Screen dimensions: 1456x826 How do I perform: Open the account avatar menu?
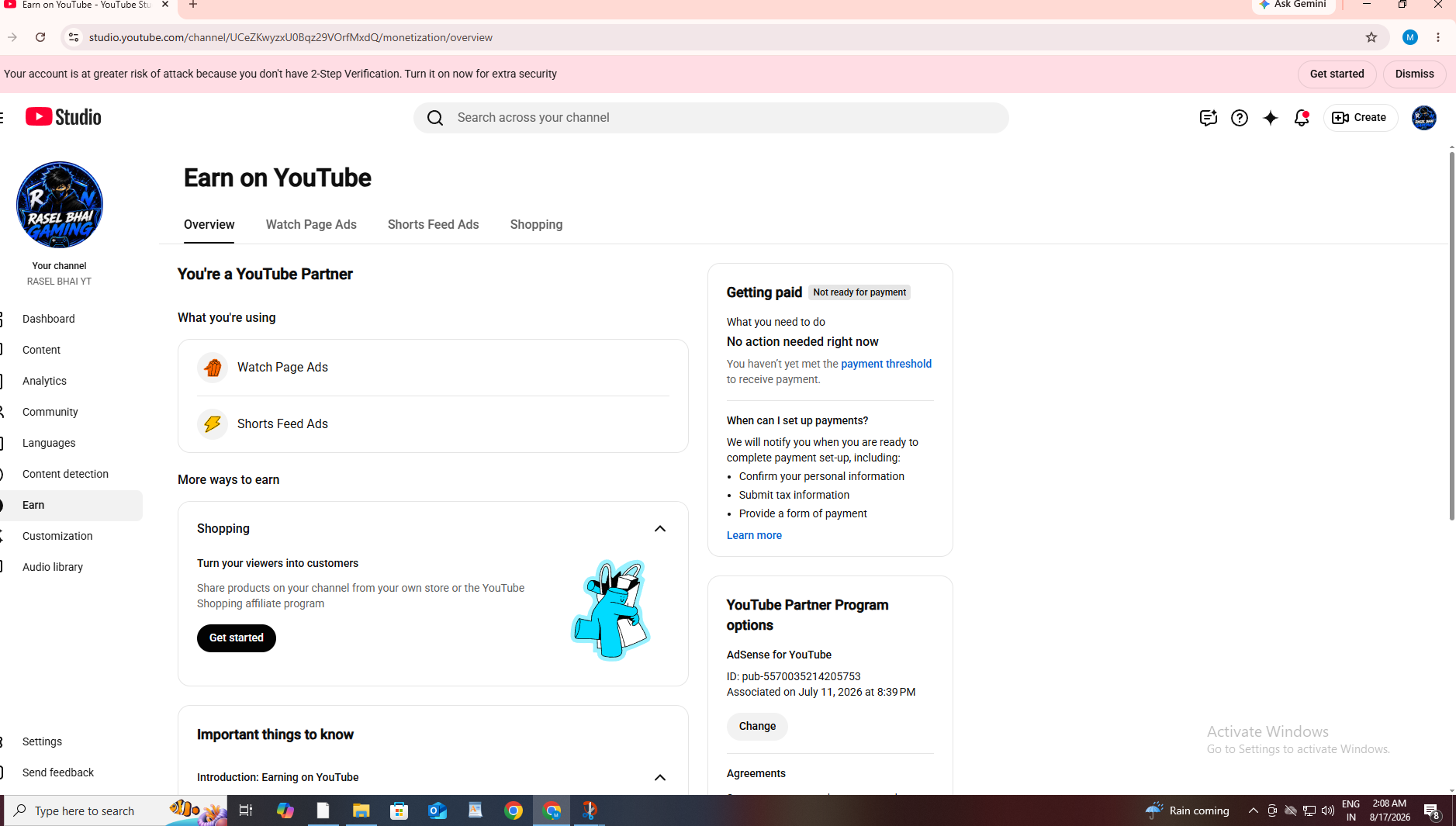(1424, 118)
